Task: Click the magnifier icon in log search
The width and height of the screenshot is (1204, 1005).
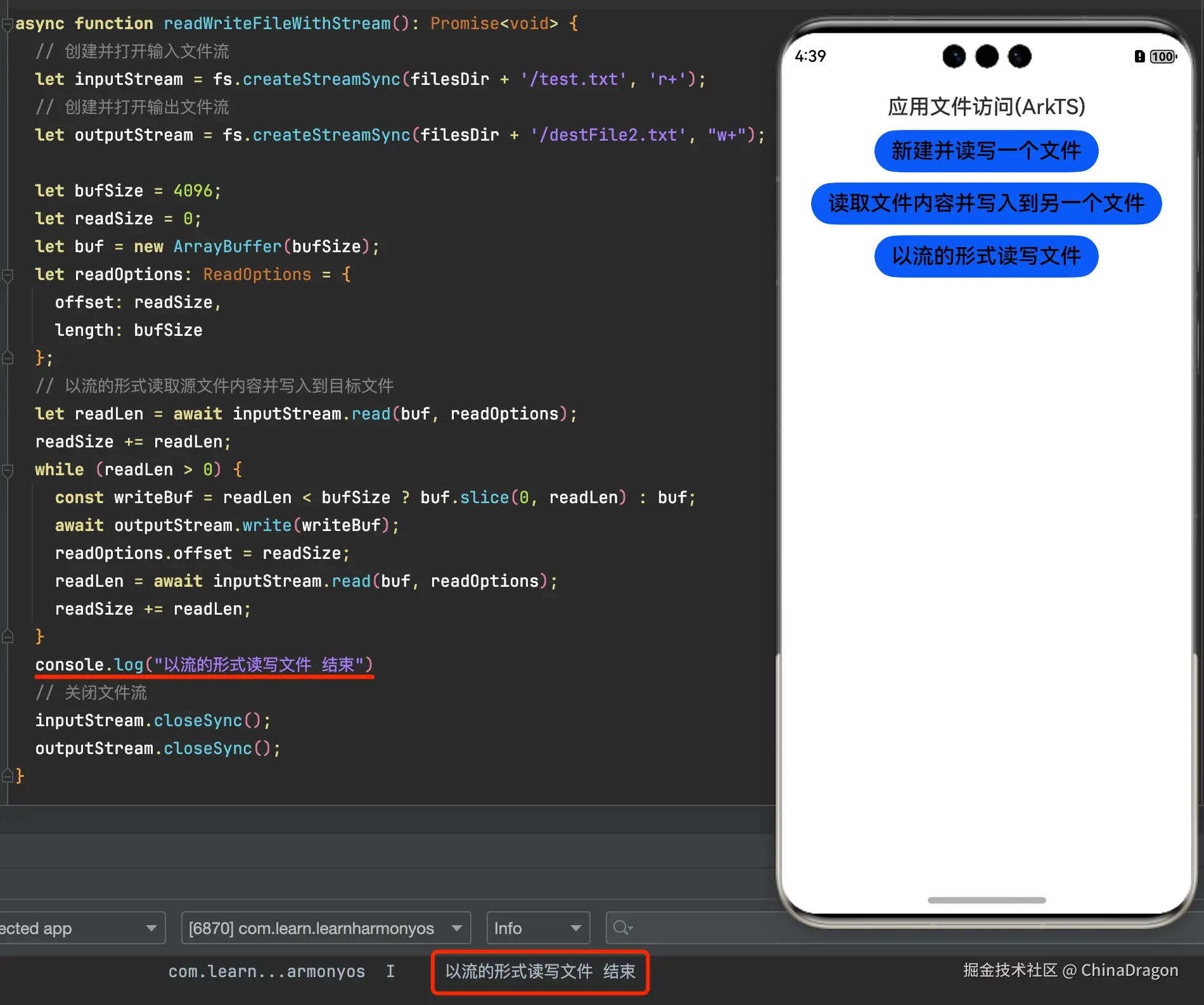Action: click(622, 928)
